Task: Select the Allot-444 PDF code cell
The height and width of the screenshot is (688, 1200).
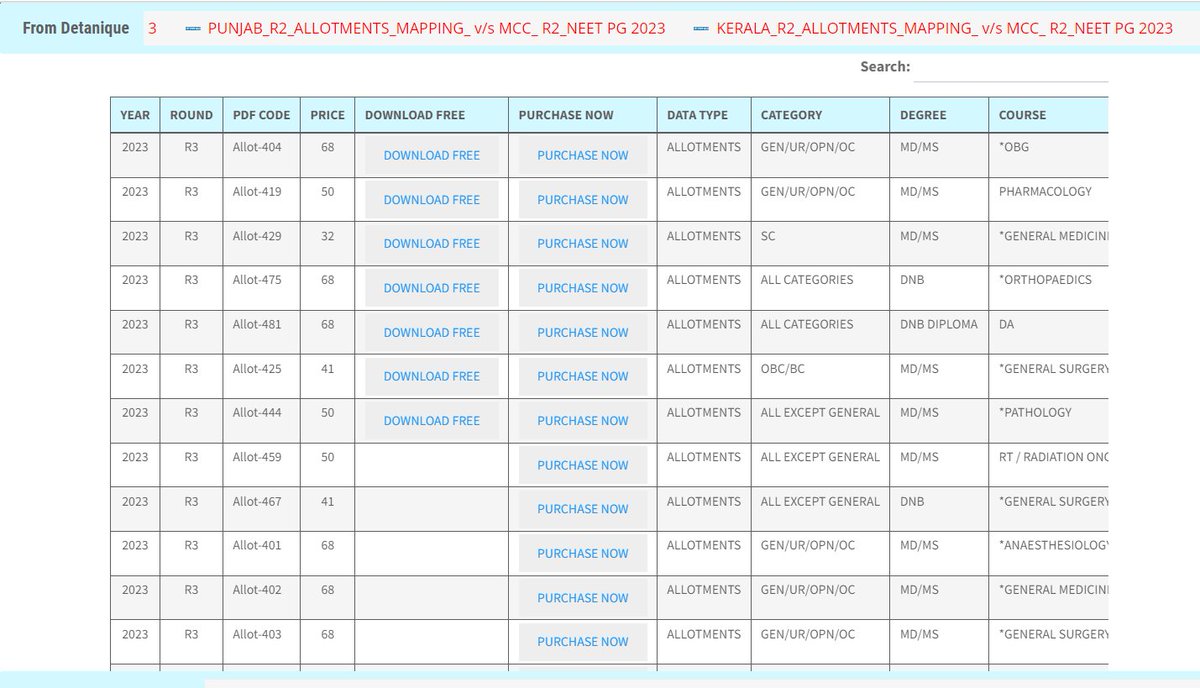Action: point(261,420)
